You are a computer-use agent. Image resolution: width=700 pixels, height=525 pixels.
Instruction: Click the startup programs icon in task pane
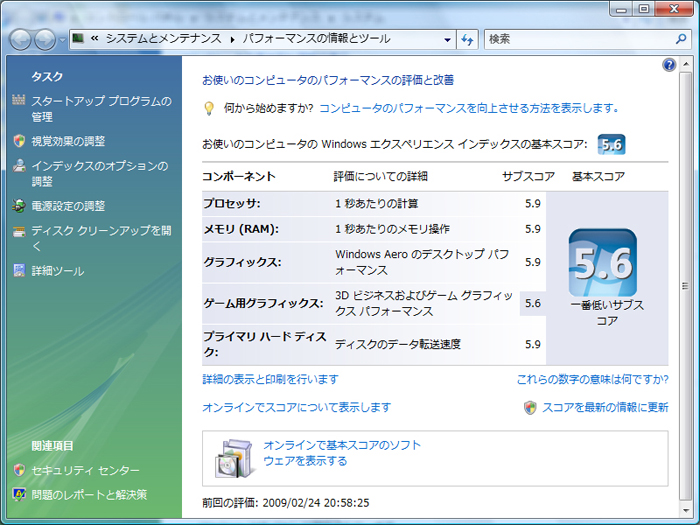[19, 100]
